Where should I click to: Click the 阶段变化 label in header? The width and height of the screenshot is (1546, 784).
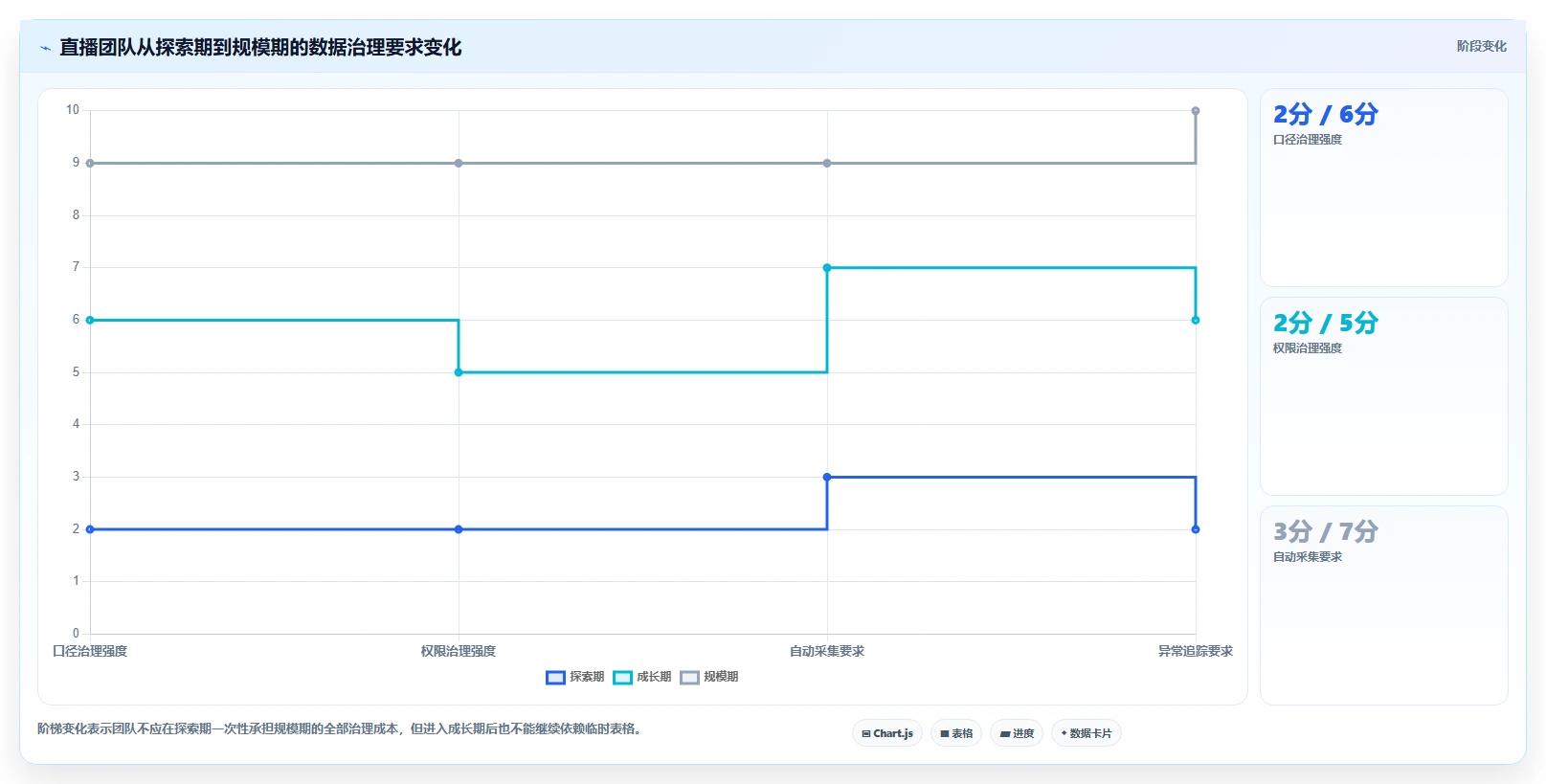coord(1481,46)
